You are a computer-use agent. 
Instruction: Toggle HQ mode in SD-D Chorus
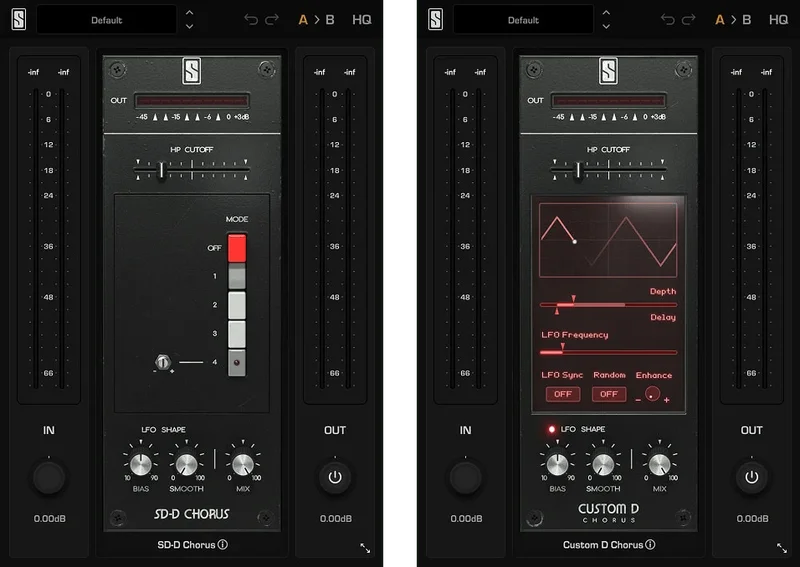362,20
